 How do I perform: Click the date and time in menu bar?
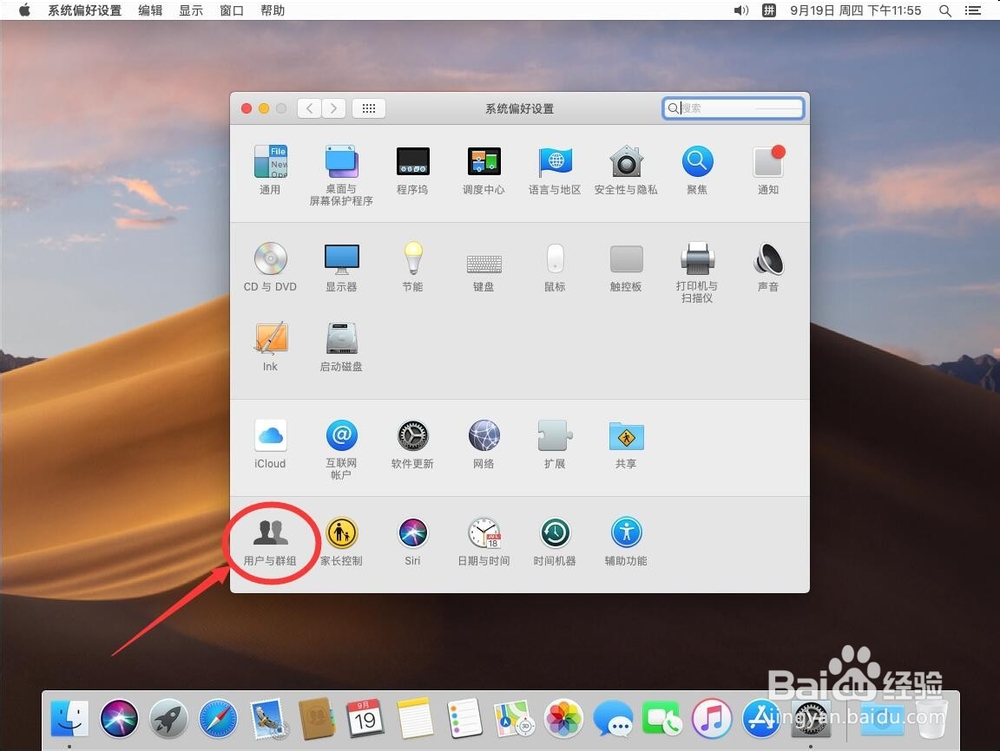[856, 10]
